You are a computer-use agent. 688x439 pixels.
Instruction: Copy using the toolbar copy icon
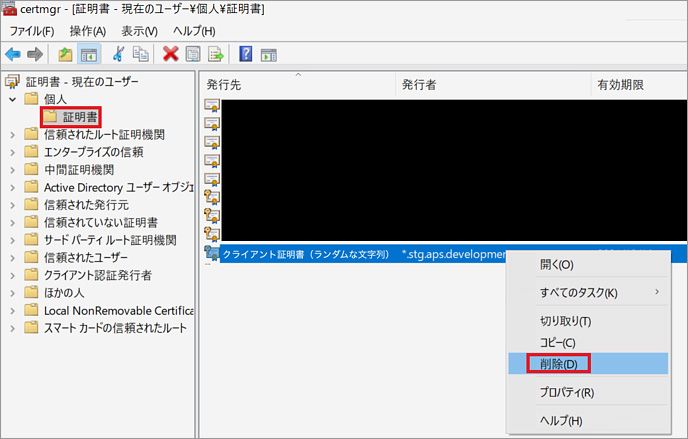pos(141,54)
